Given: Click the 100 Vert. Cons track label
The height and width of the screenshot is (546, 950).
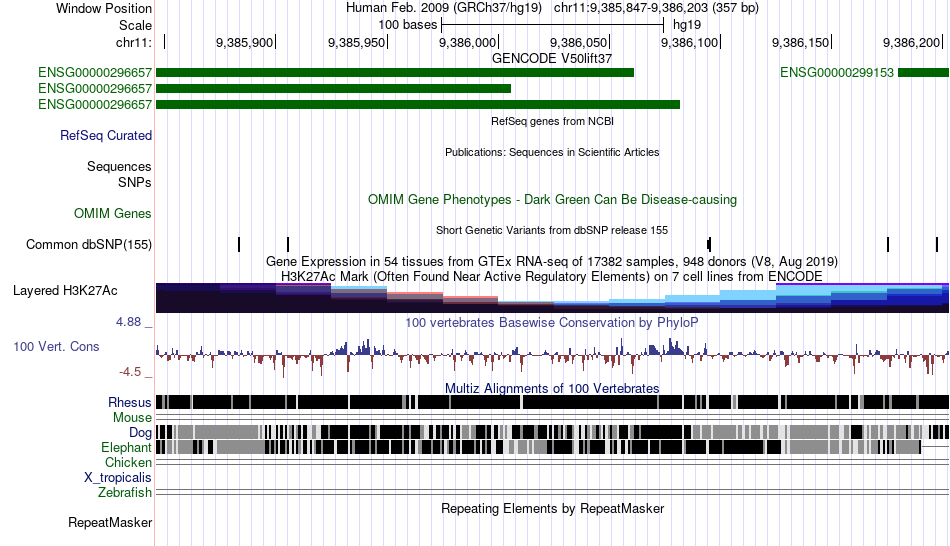Looking at the screenshot, I should pyautogui.click(x=56, y=347).
